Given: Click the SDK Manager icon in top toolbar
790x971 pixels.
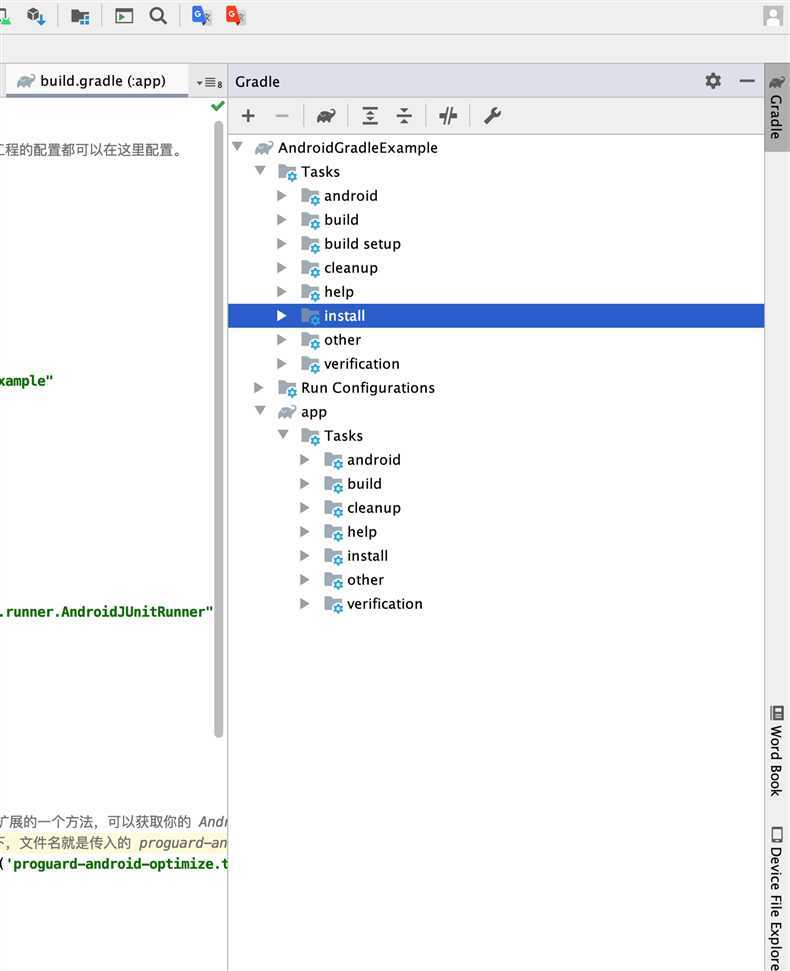Looking at the screenshot, I should (36, 16).
